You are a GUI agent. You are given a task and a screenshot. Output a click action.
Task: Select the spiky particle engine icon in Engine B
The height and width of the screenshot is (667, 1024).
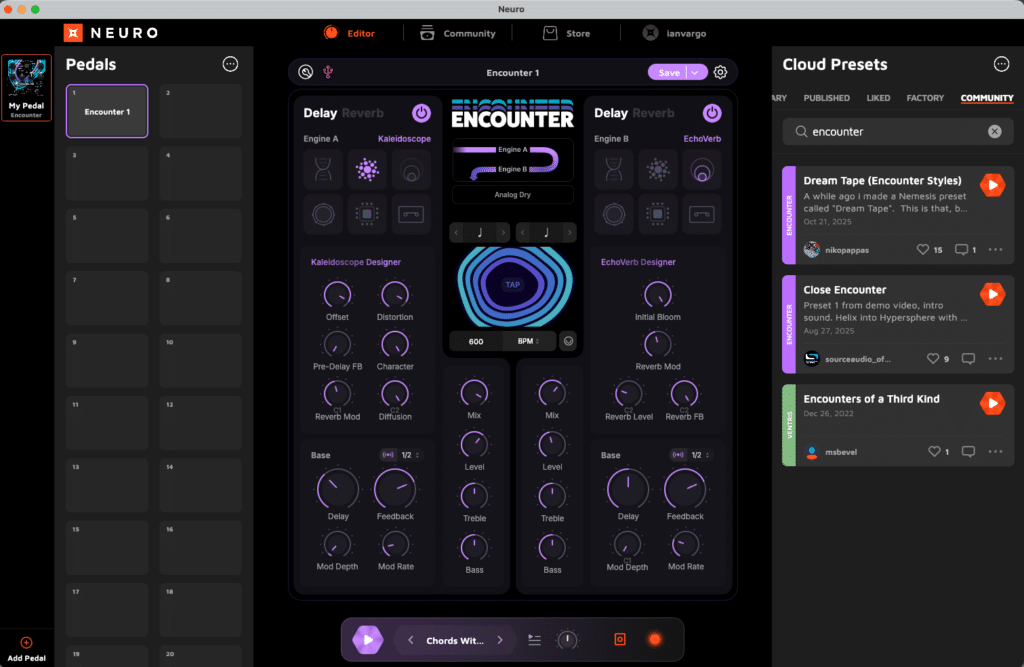tap(658, 168)
